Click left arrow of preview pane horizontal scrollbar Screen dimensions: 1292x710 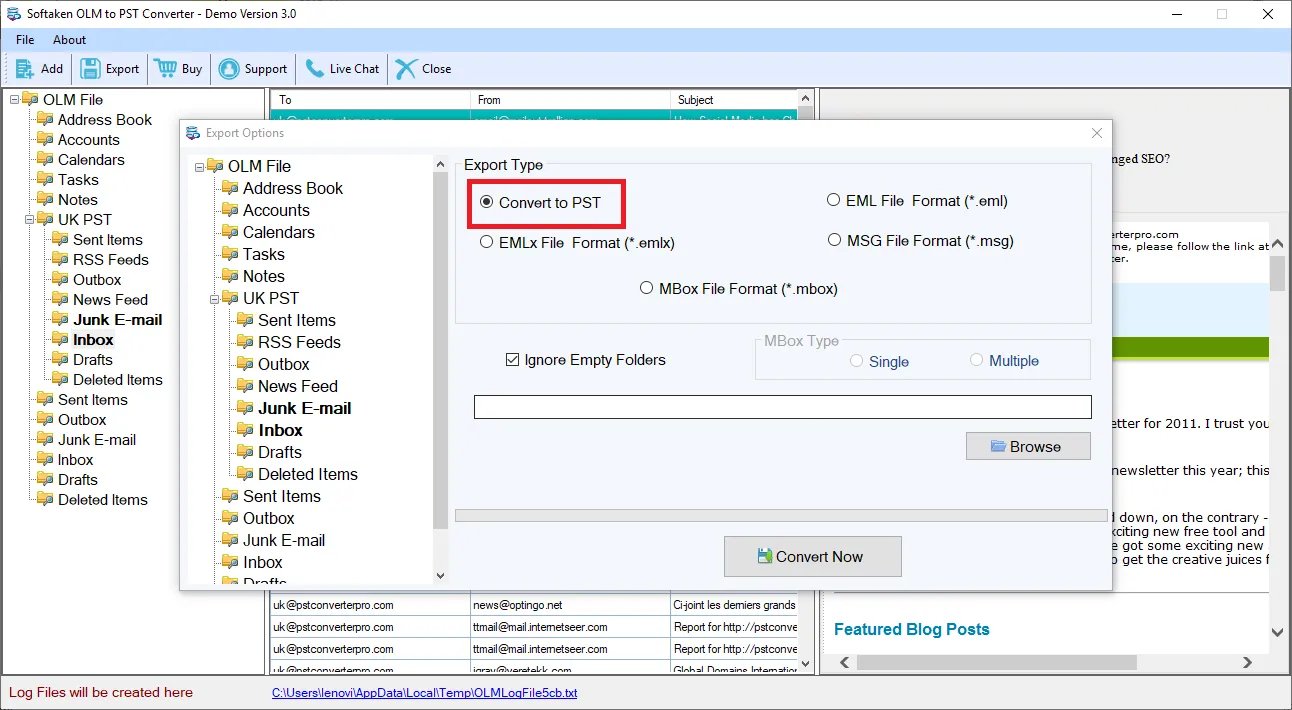pos(845,662)
